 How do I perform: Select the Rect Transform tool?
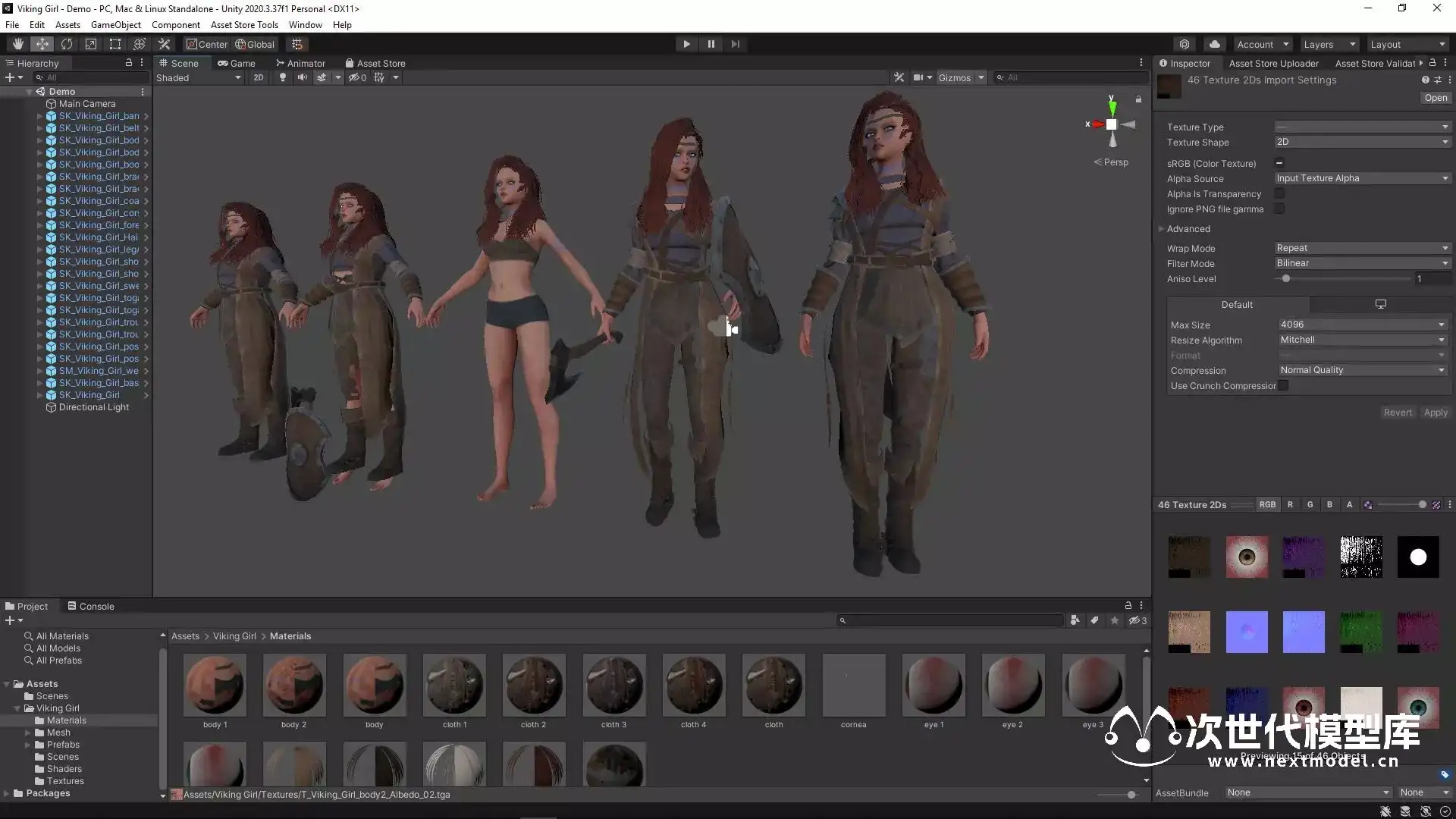115,44
